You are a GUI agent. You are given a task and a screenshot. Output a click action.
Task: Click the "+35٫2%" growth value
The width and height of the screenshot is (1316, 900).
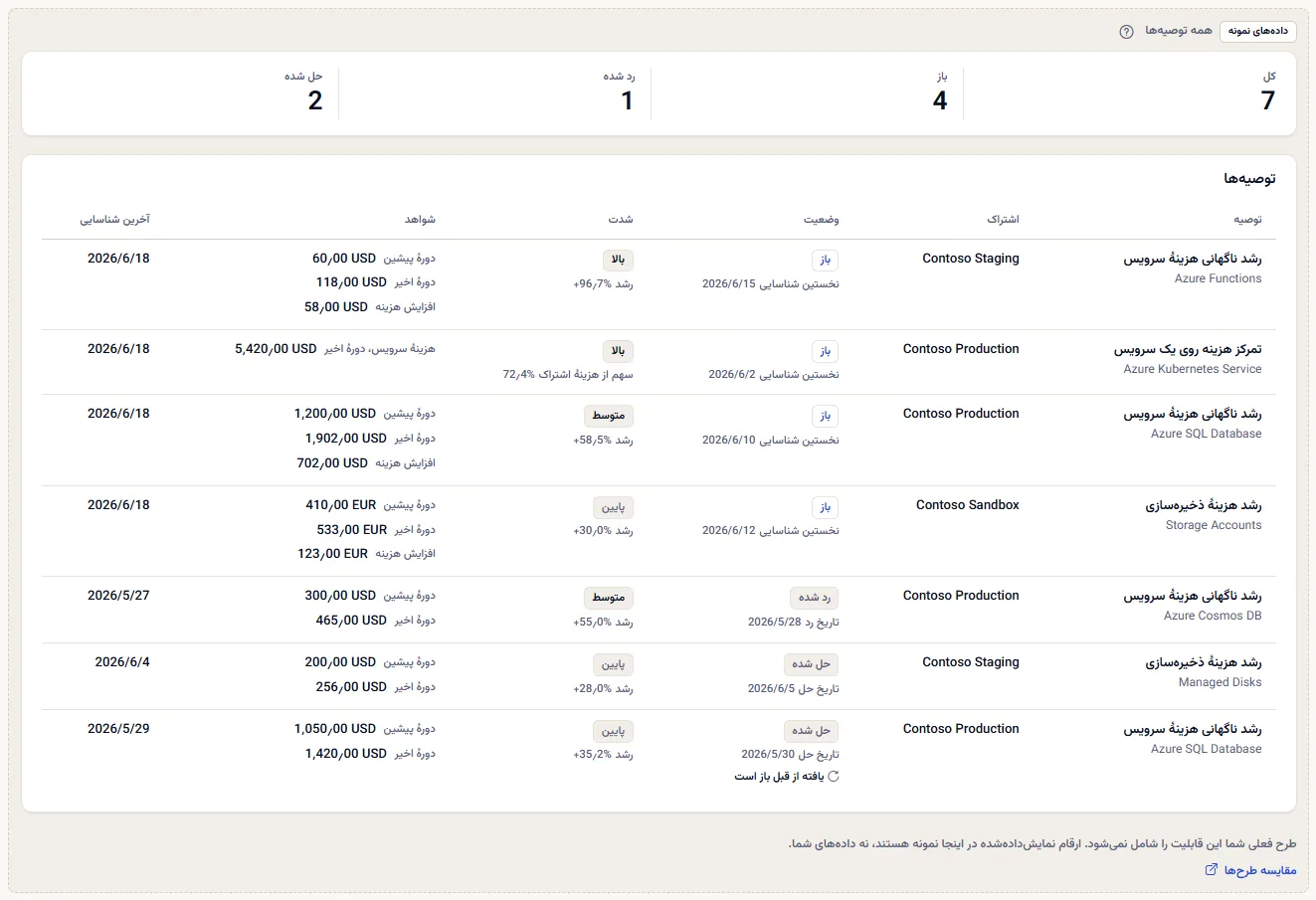pos(593,755)
